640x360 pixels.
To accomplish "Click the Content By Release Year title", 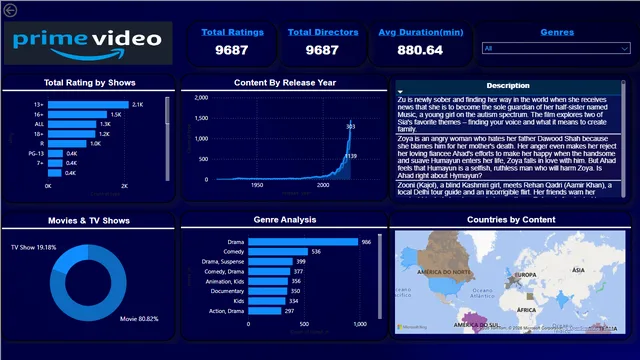I will 285,83.
